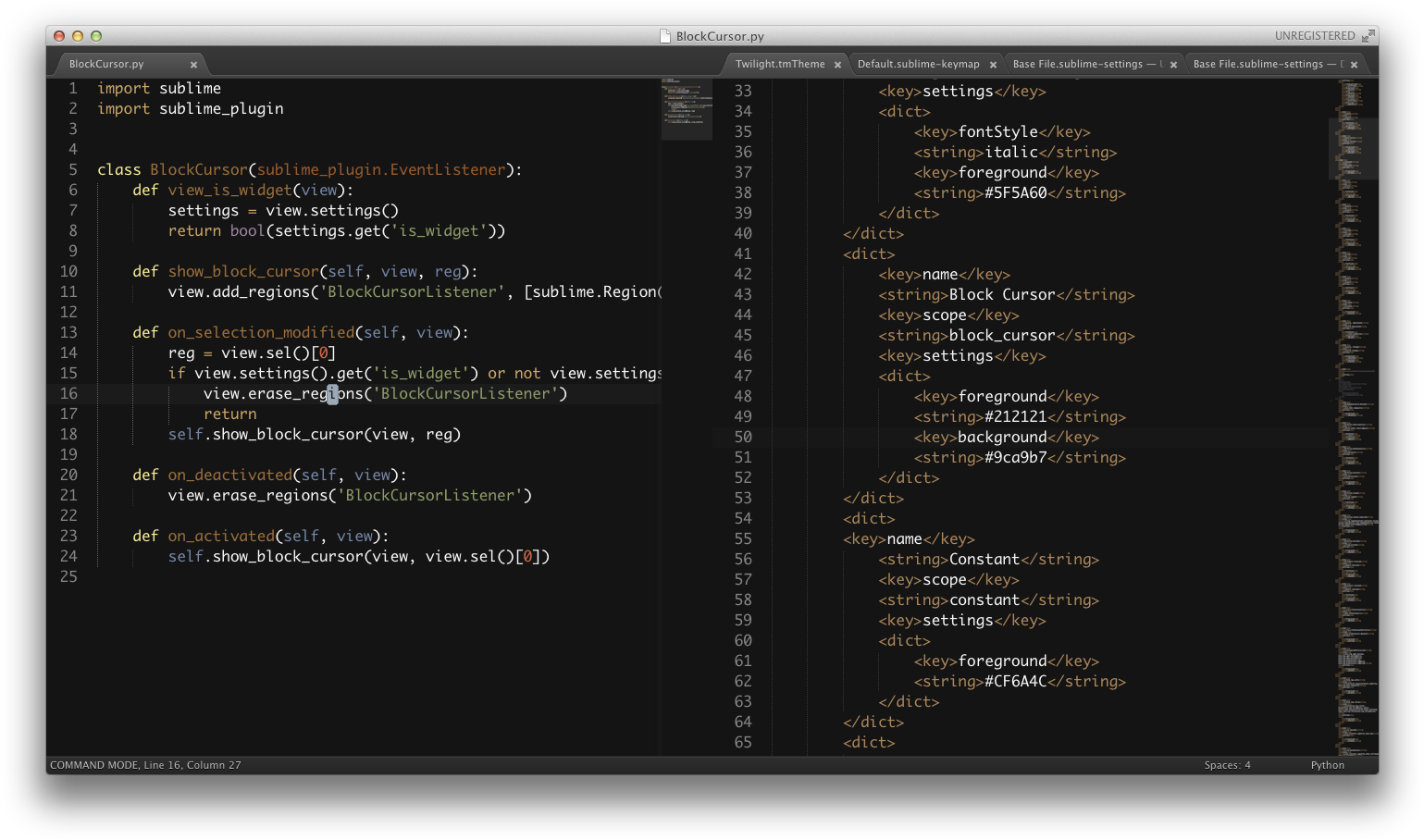1424x840 pixels.
Task: Close the Base File.sublime-settings — U tab
Action: (x=1173, y=65)
